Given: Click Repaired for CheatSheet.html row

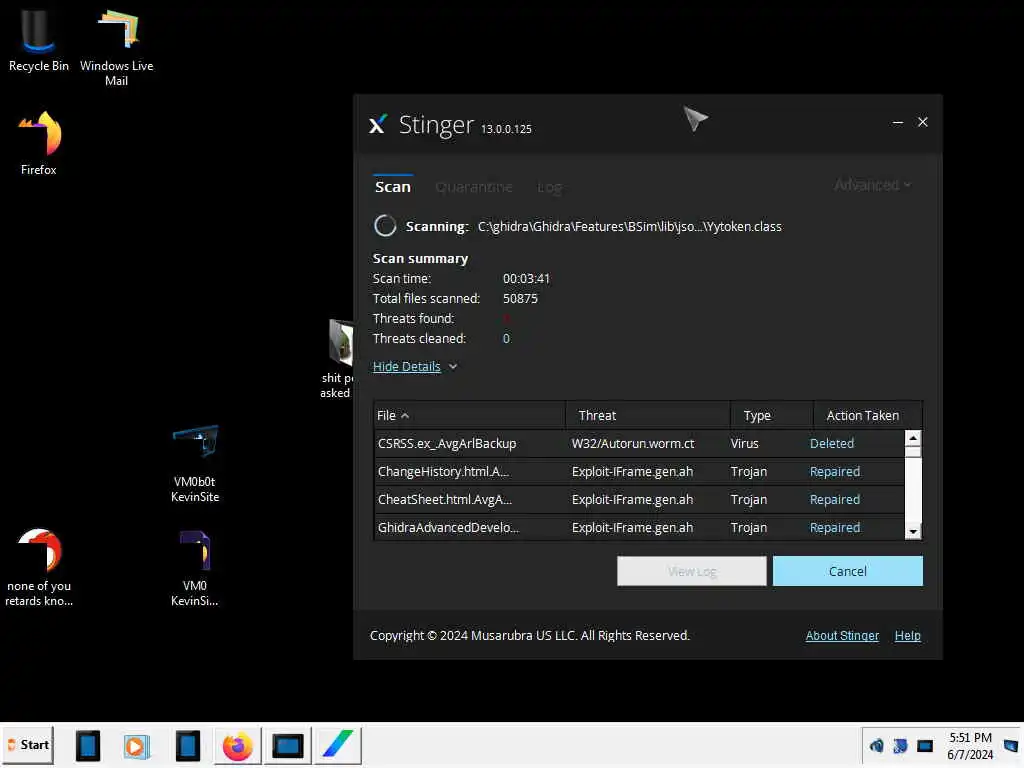Looking at the screenshot, I should click(835, 500).
